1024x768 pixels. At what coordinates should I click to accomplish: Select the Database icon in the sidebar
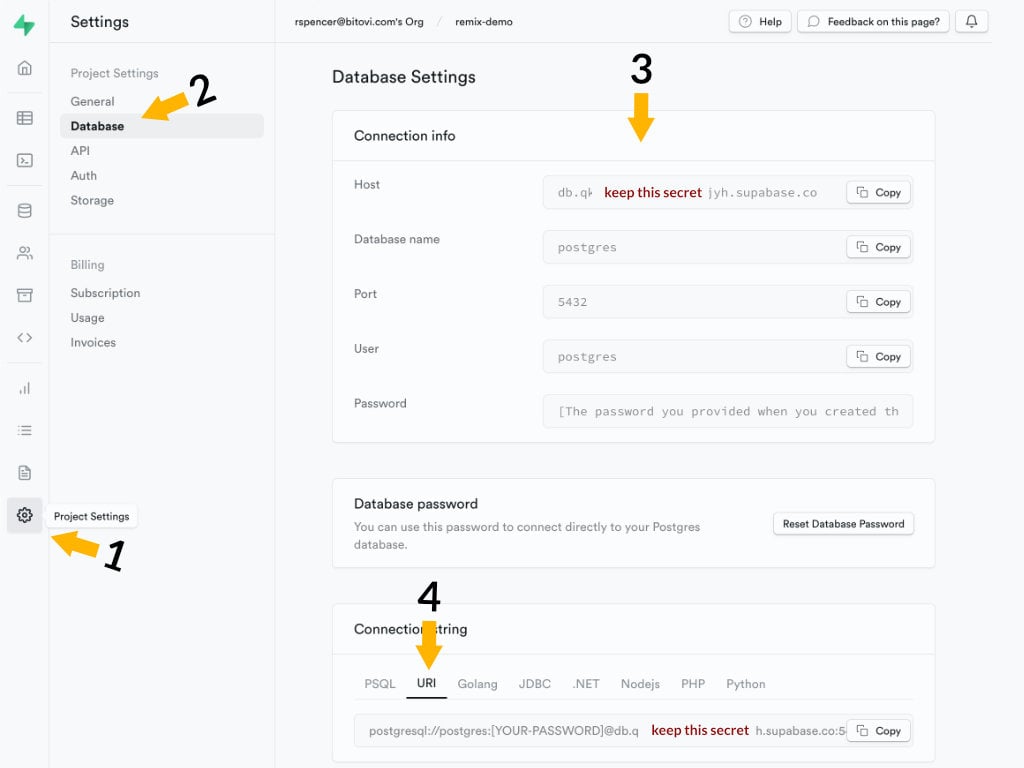(23, 210)
